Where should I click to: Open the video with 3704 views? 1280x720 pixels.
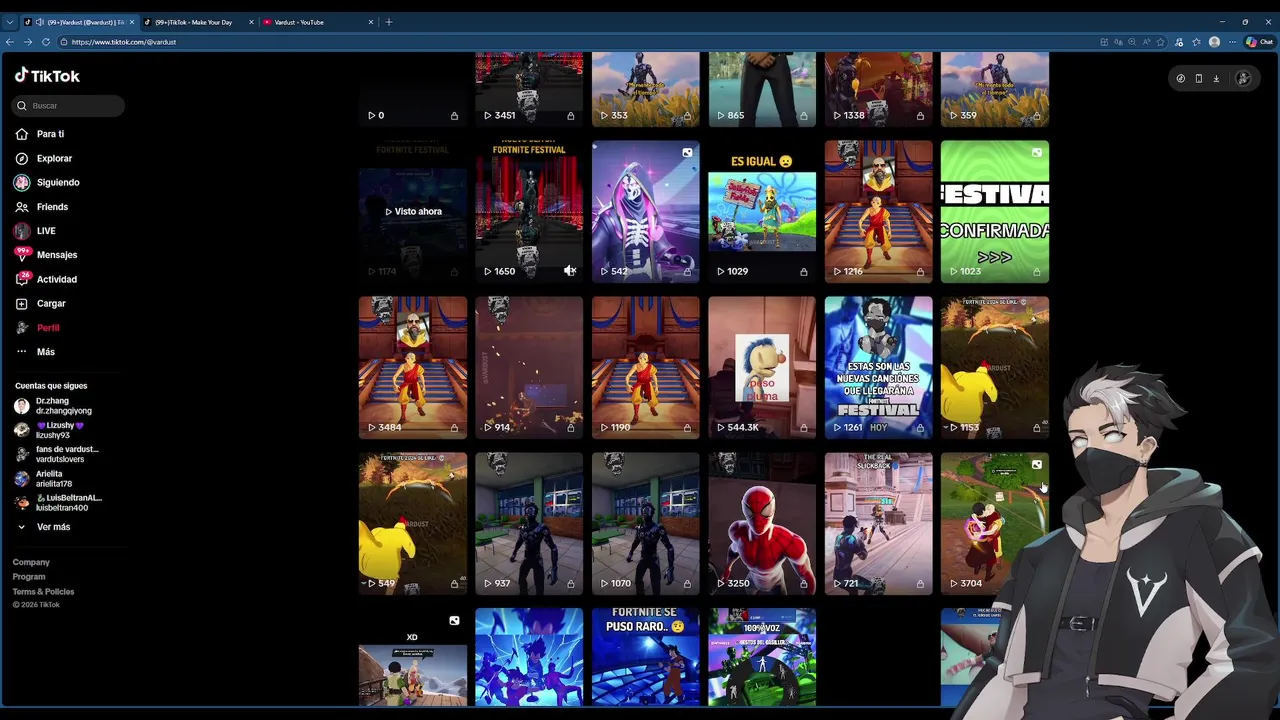tap(995, 523)
